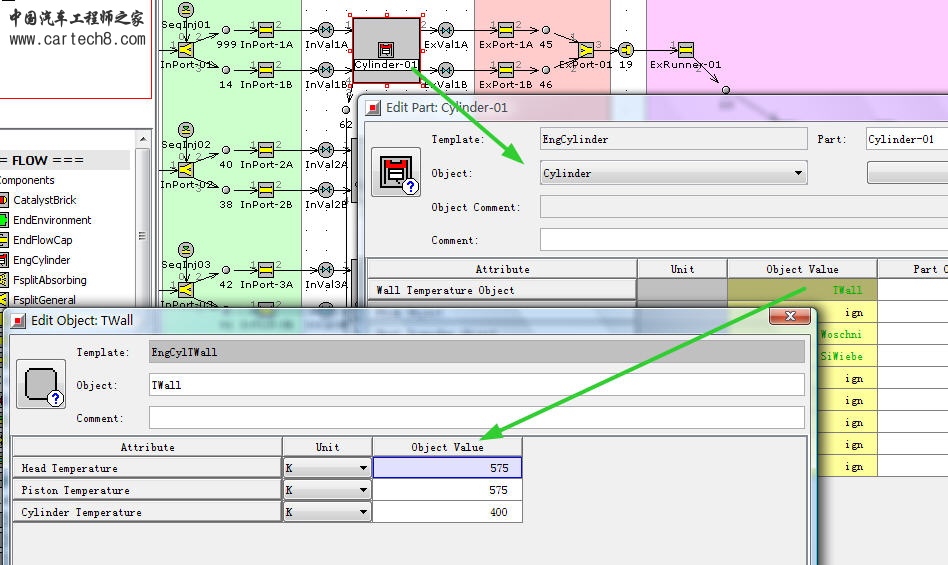Select the SeqInj01 injector icon
Image resolution: width=948 pixels, height=565 pixels.
(186, 9)
